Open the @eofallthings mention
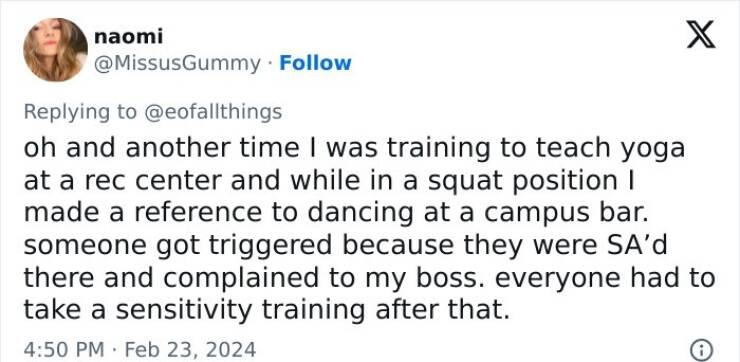This screenshot has width=740, height=362. pos(212,112)
